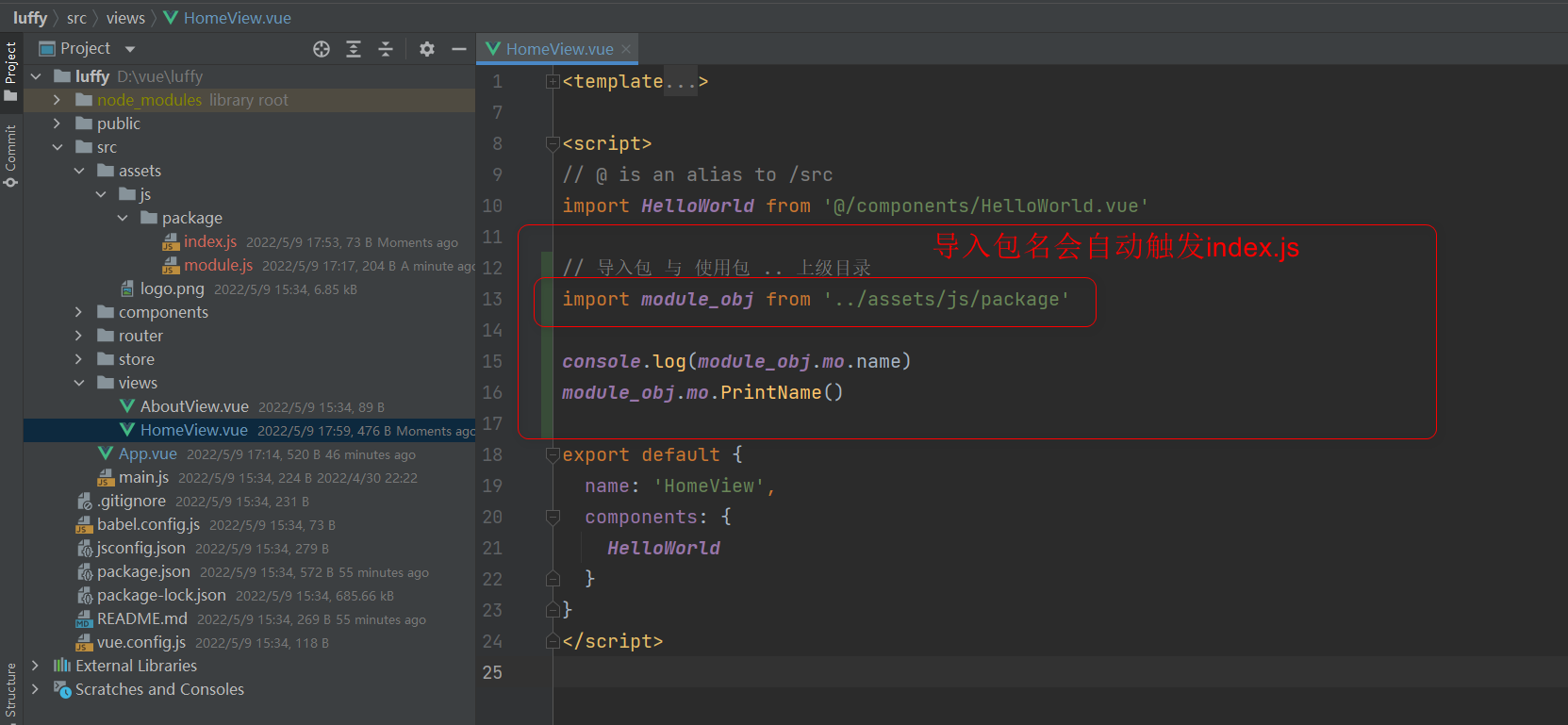Click the opening script tag on line 8
Viewport: 1568px width, 725px height.
(x=607, y=144)
